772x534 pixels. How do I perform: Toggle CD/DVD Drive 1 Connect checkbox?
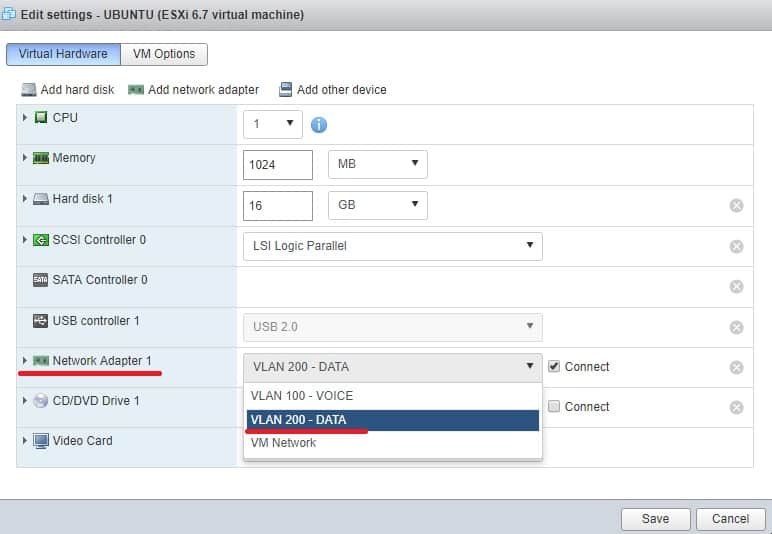554,406
